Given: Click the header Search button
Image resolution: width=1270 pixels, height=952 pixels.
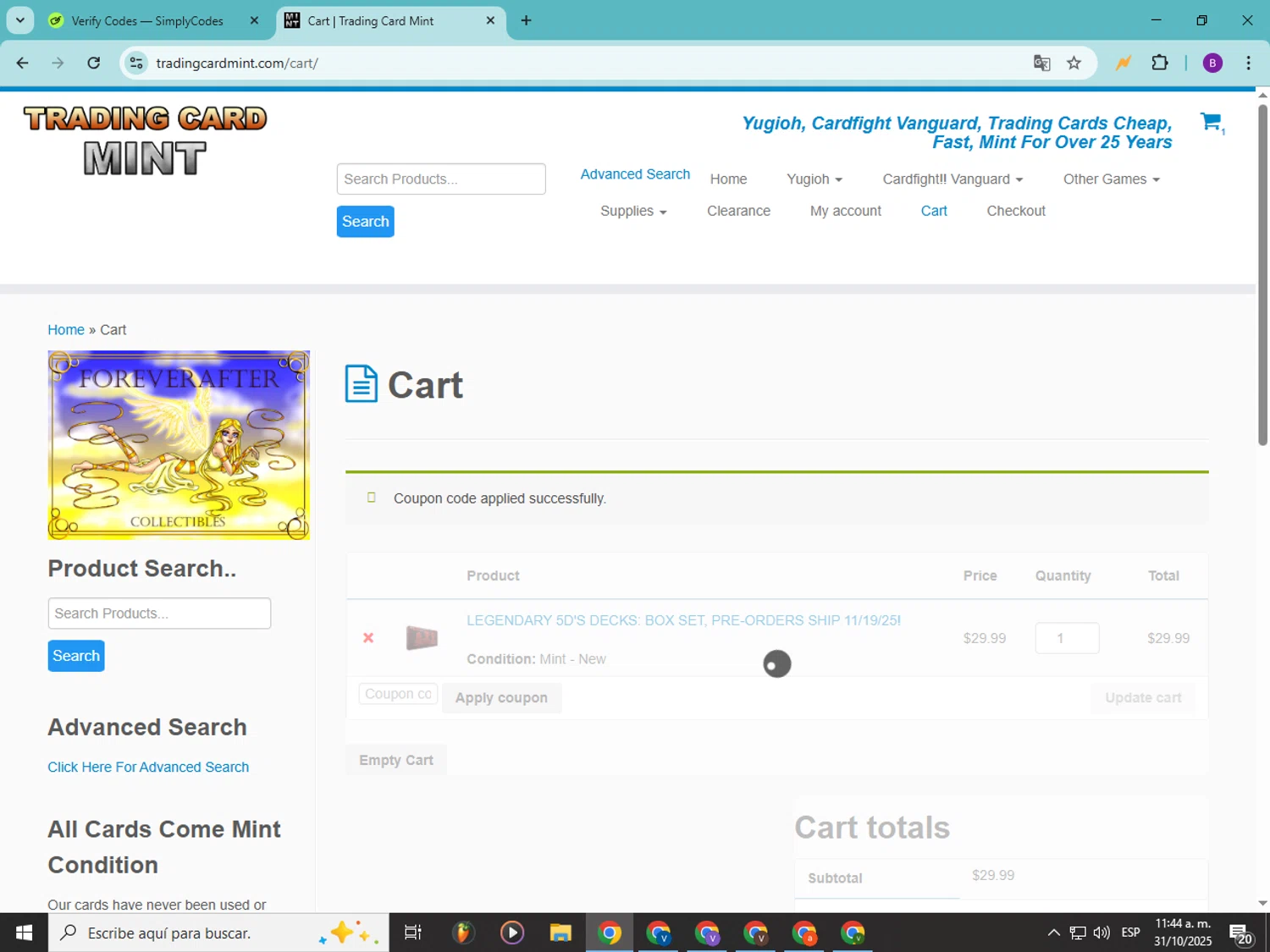Looking at the screenshot, I should (365, 221).
